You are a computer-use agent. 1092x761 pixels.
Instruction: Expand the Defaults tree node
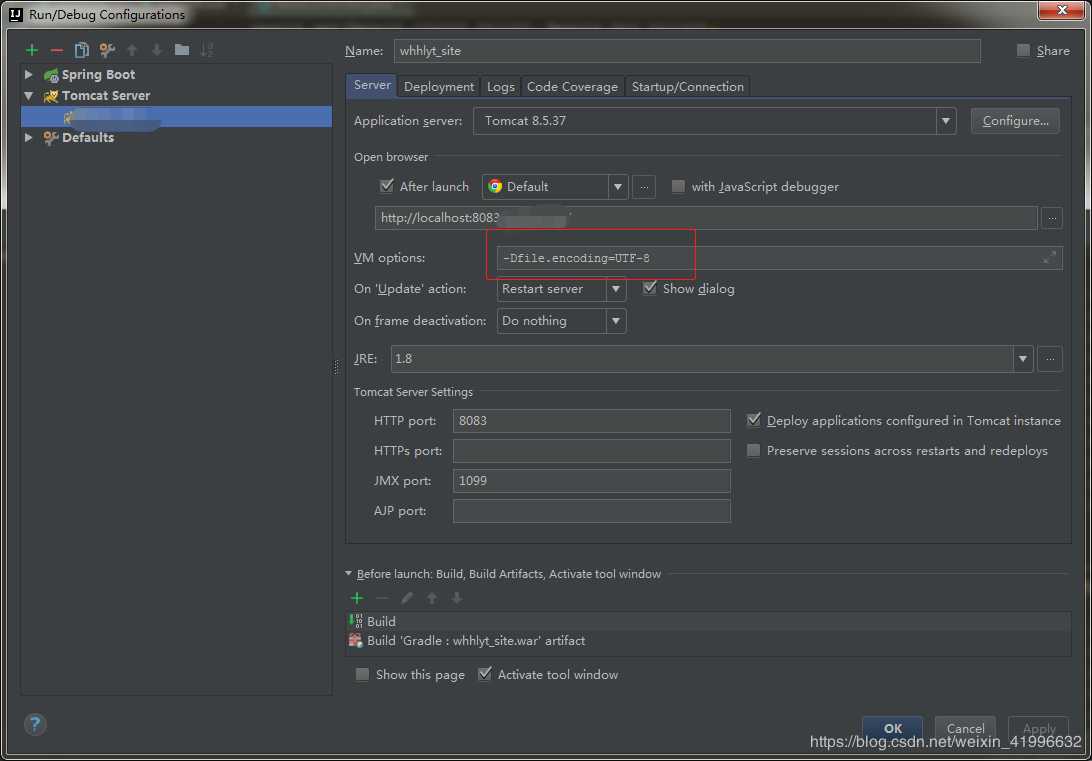click(x=29, y=137)
